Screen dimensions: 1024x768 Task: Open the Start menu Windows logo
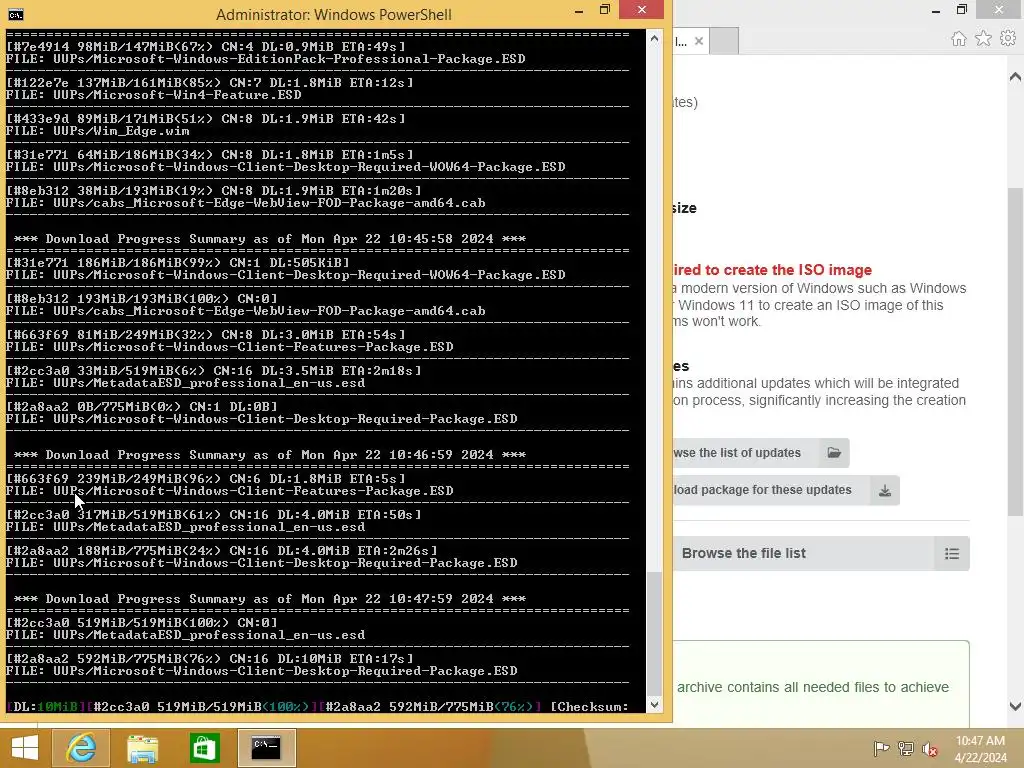[x=25, y=748]
